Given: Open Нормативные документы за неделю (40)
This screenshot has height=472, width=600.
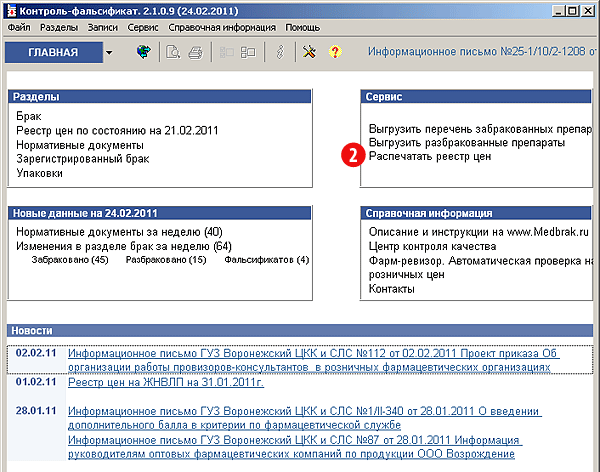Looking at the screenshot, I should 119,232.
